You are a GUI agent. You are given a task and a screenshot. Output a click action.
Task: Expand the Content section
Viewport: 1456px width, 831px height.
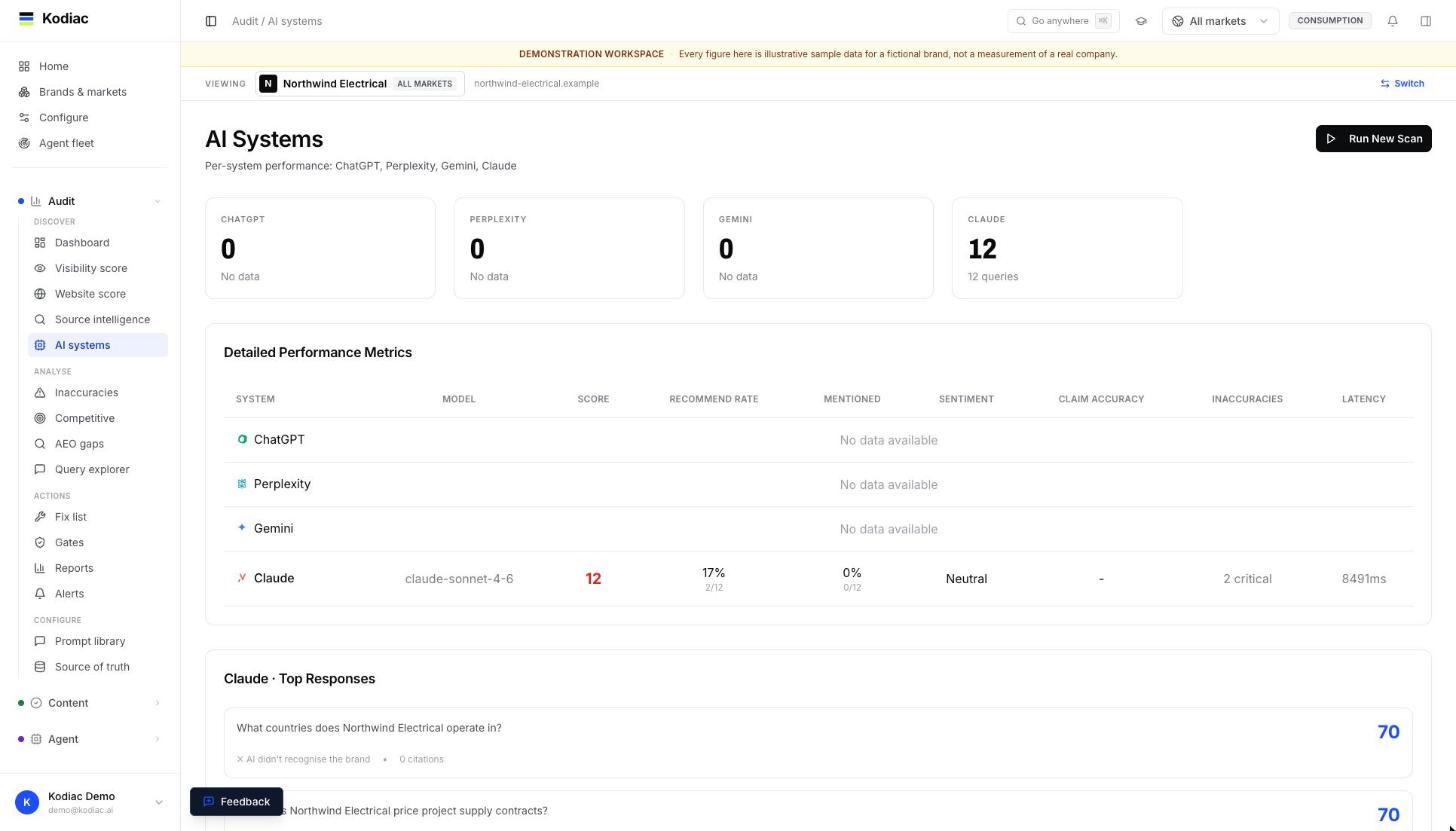[157, 703]
